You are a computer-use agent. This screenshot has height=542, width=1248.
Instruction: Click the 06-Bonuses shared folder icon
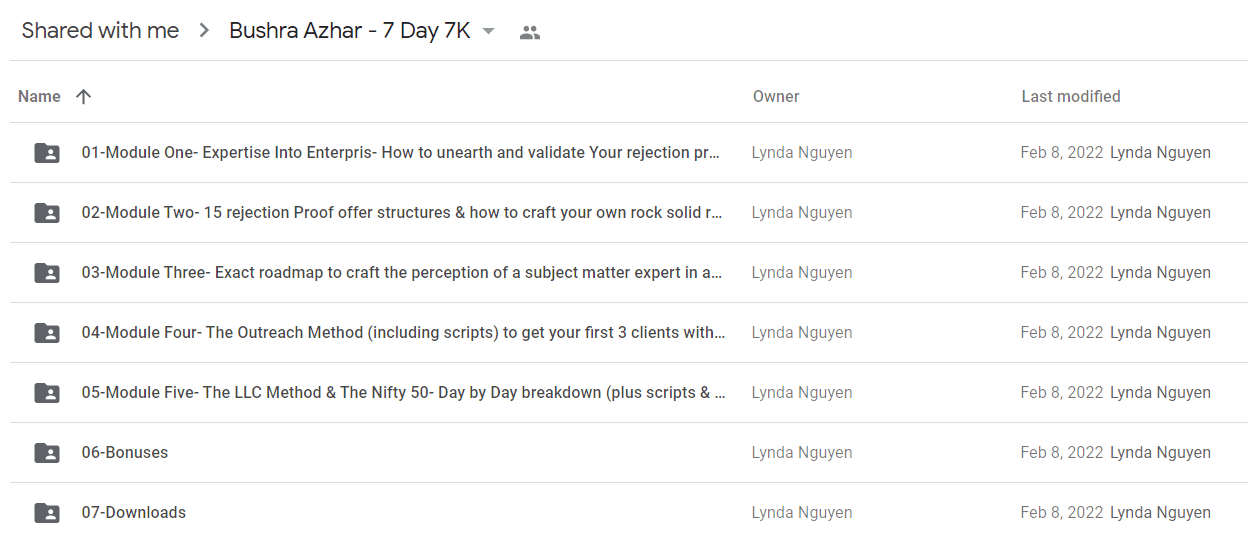(x=47, y=453)
